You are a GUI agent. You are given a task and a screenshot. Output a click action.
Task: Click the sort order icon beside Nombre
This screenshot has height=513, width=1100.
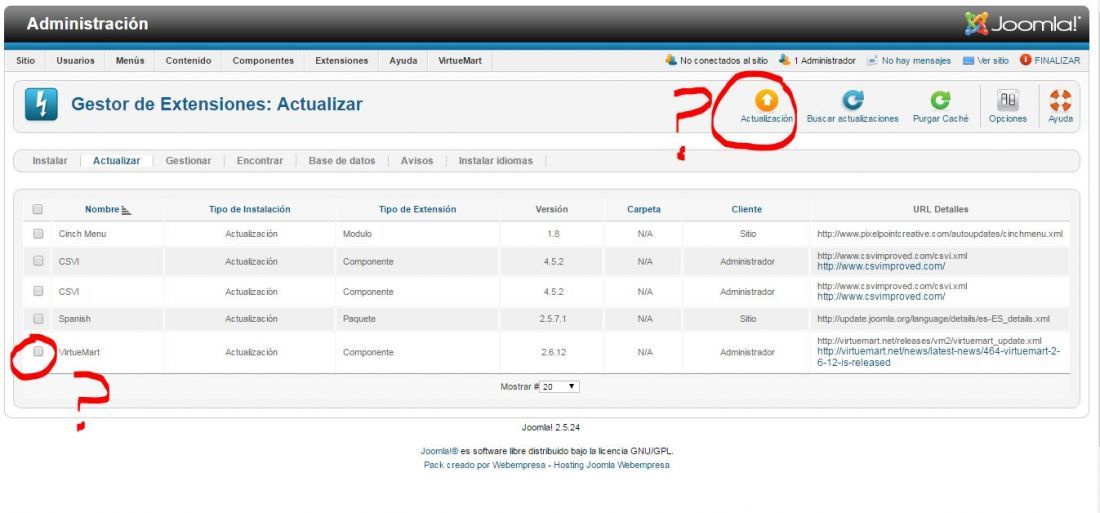point(126,210)
